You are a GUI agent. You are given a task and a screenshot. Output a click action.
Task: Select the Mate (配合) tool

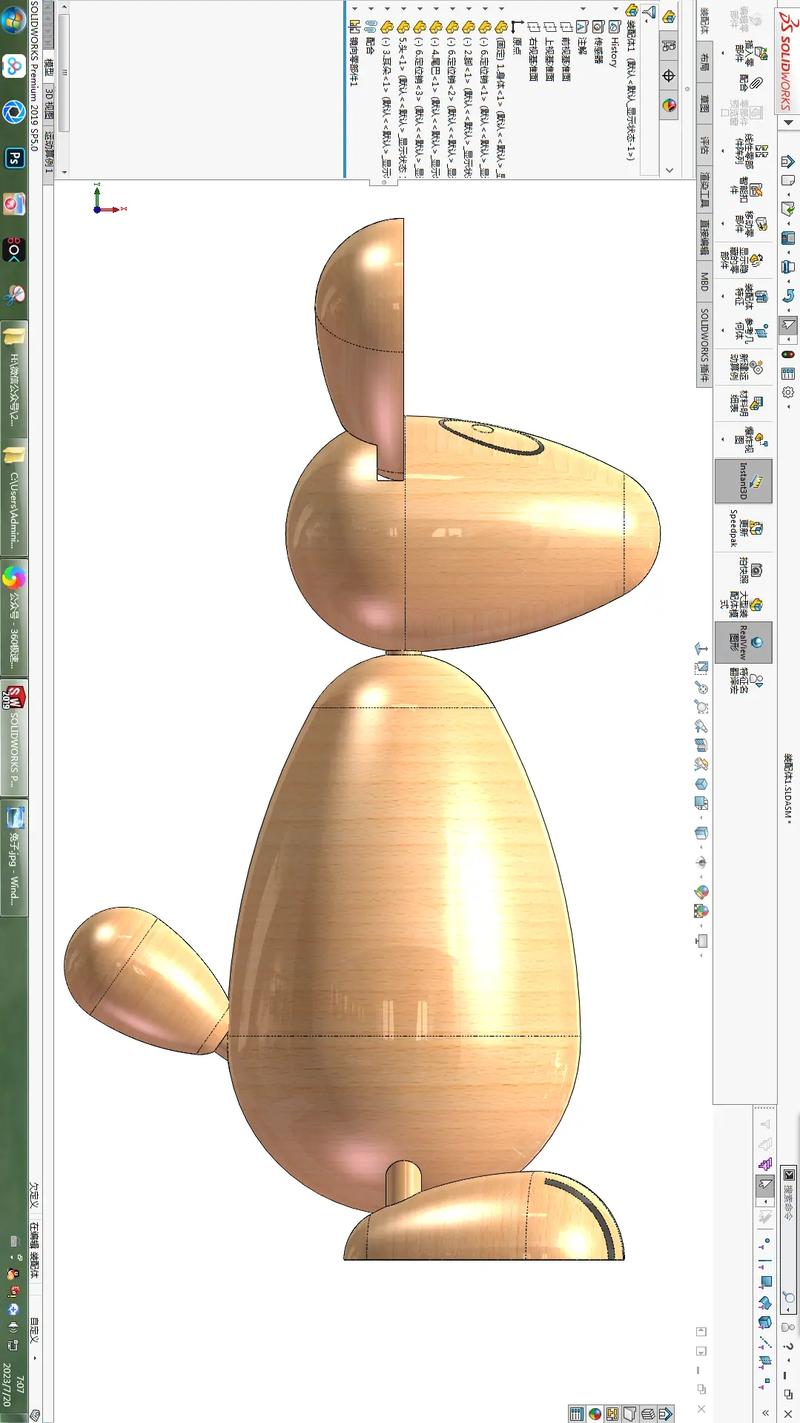[x=756, y=82]
